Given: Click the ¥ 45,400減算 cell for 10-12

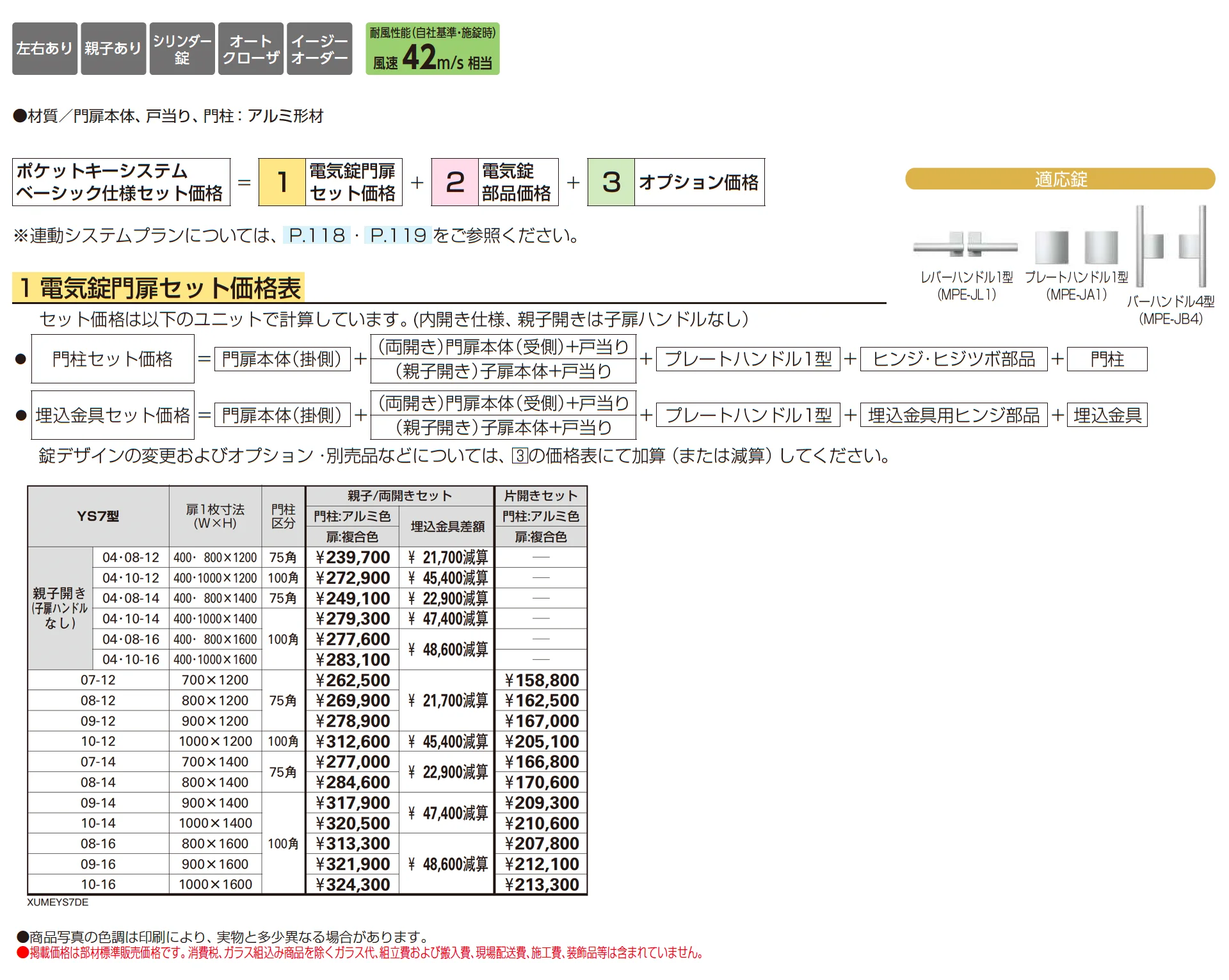Looking at the screenshot, I should [447, 742].
